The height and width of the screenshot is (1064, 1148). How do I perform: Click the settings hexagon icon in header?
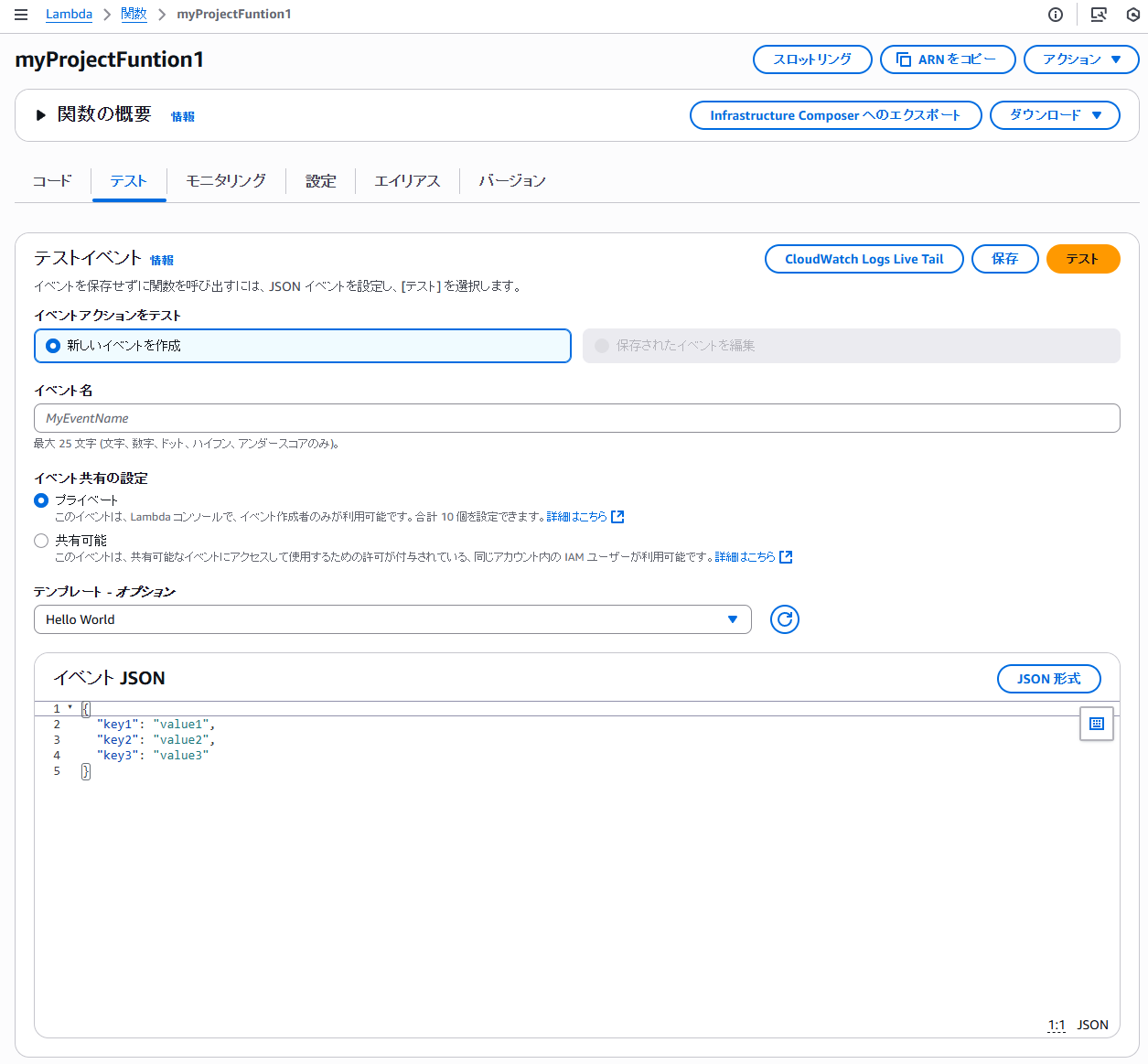click(1133, 15)
